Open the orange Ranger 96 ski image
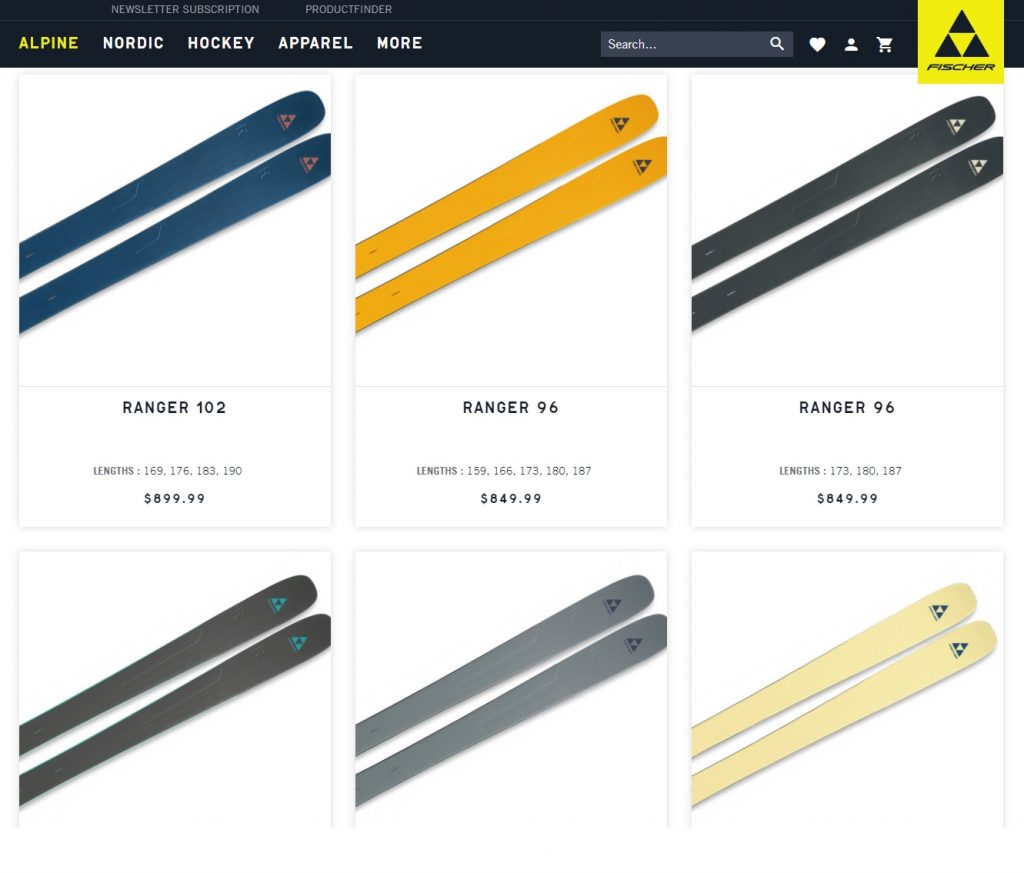Image resolution: width=1024 pixels, height=873 pixels. pos(511,230)
